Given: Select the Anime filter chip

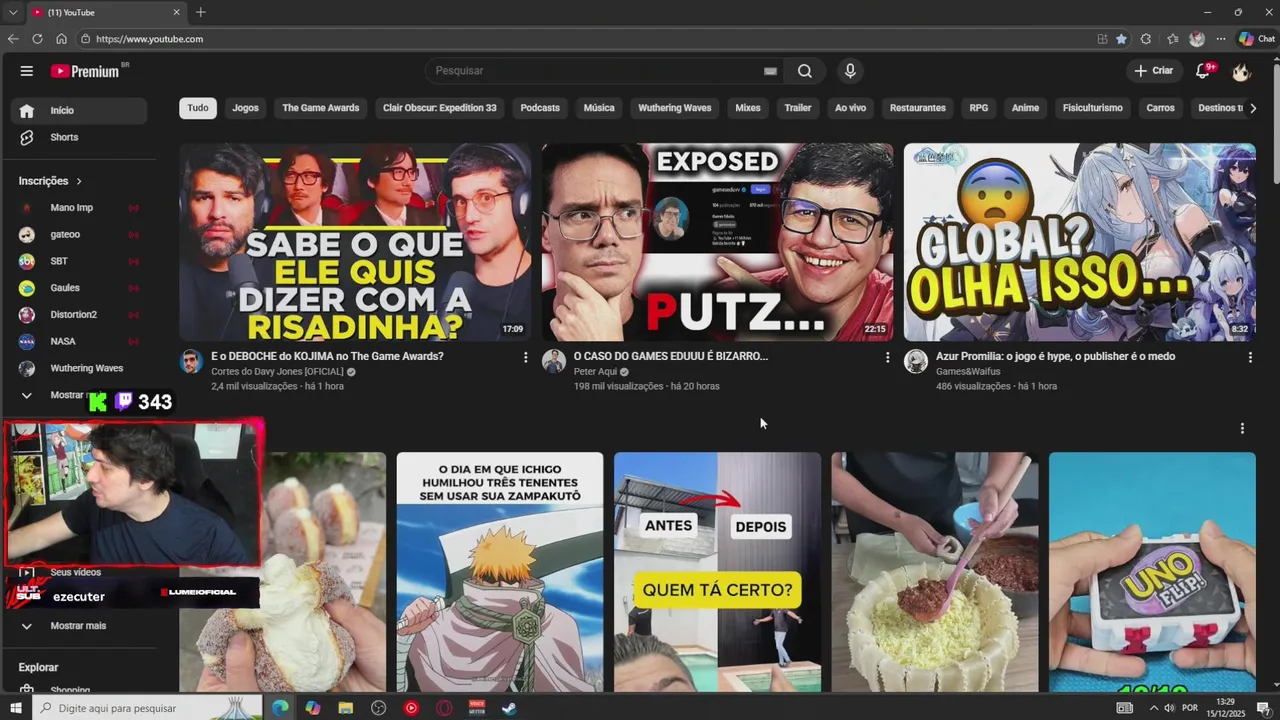Looking at the screenshot, I should pos(1025,108).
